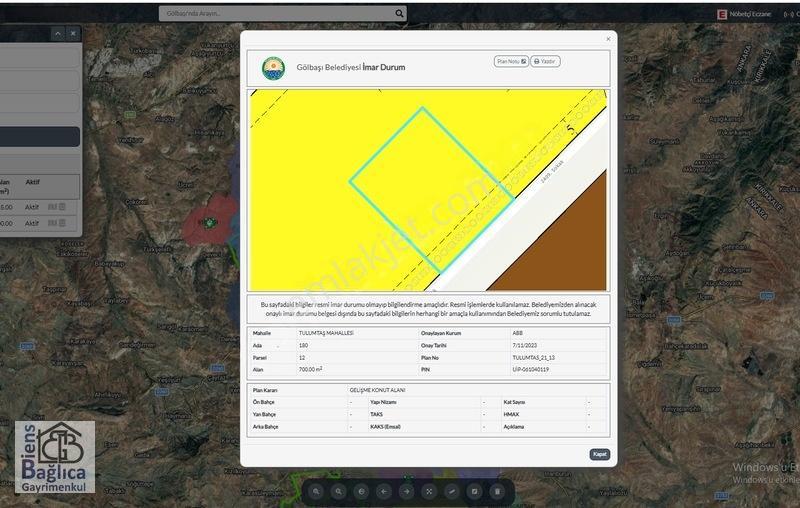Open the Nöbetçi Eczane link
This screenshot has height=508, width=800.
[x=744, y=14]
